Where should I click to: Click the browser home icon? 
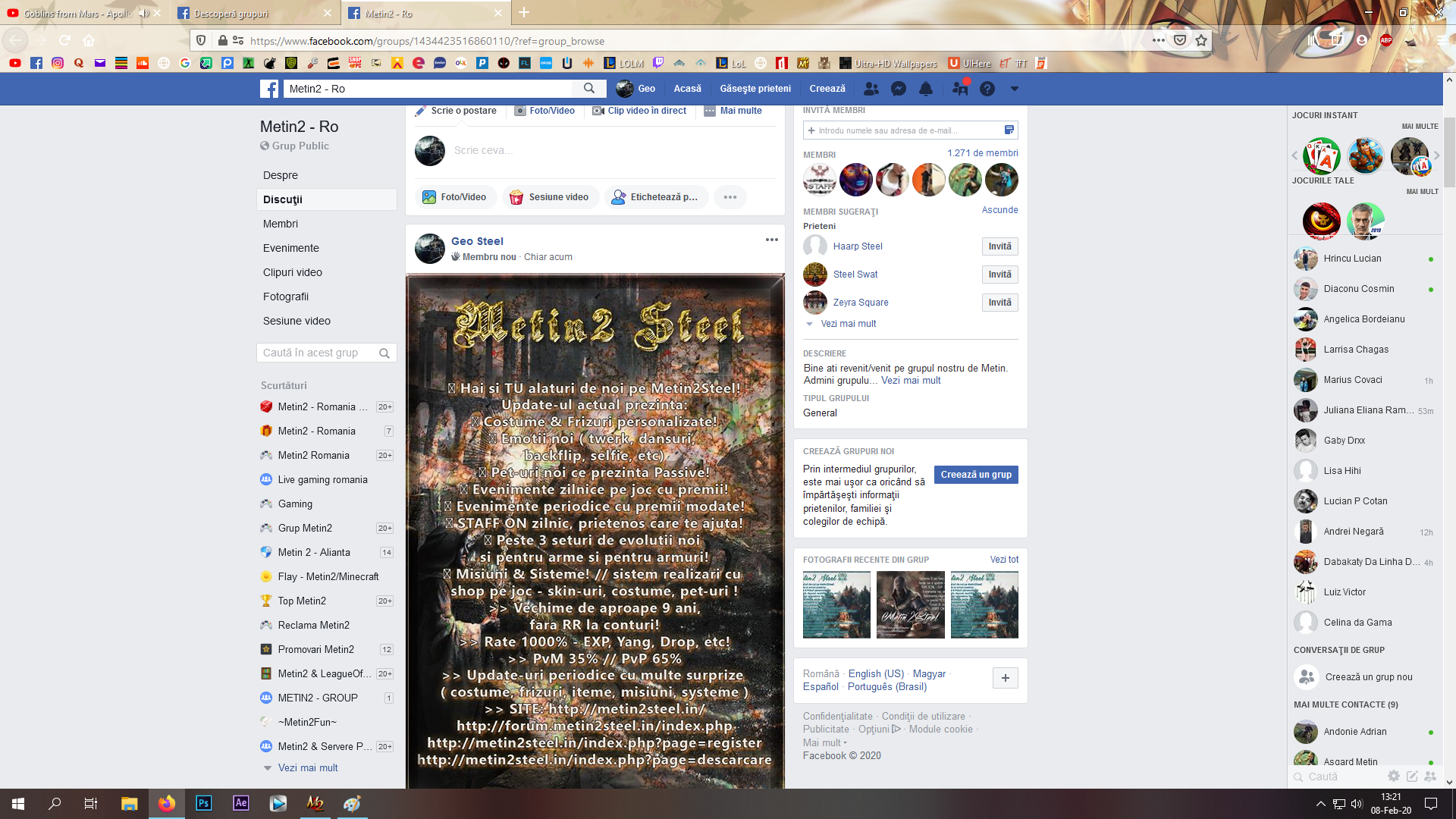(x=89, y=40)
